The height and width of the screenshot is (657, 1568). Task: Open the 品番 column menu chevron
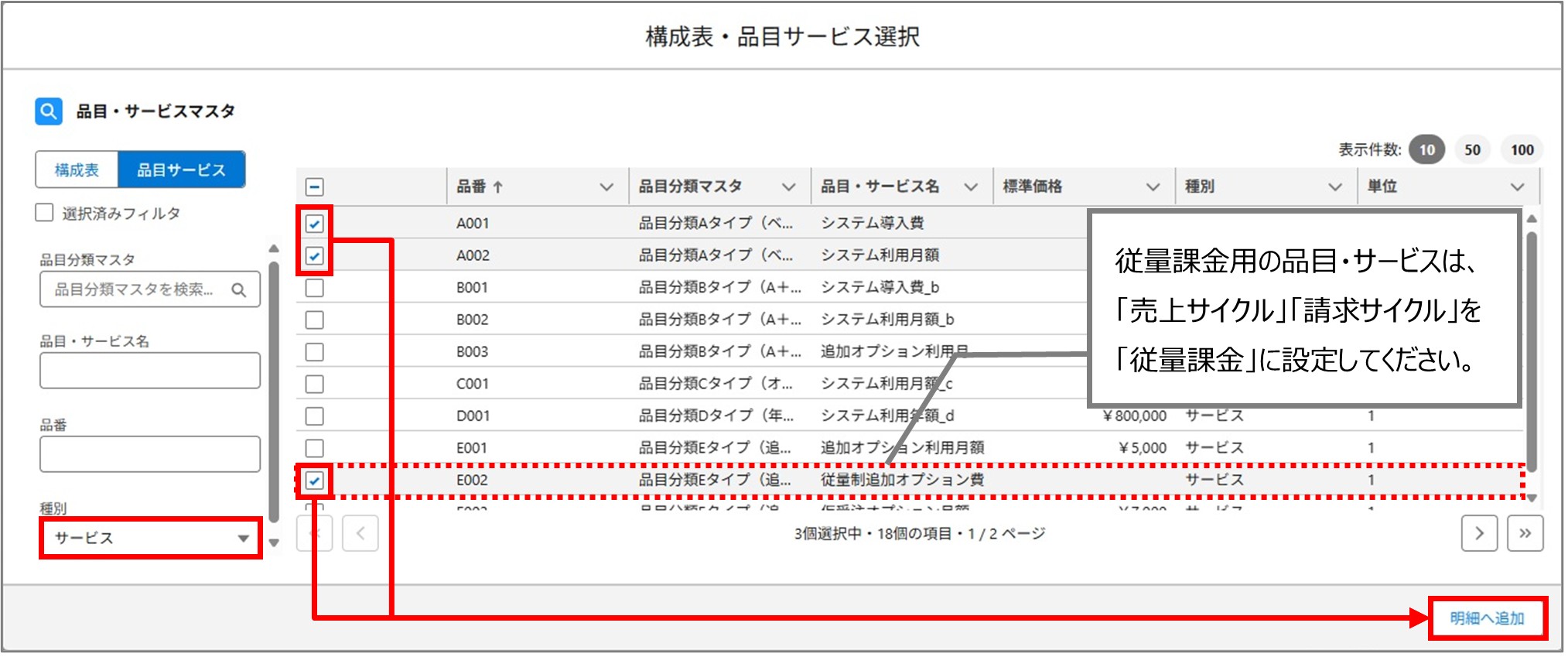point(606,187)
